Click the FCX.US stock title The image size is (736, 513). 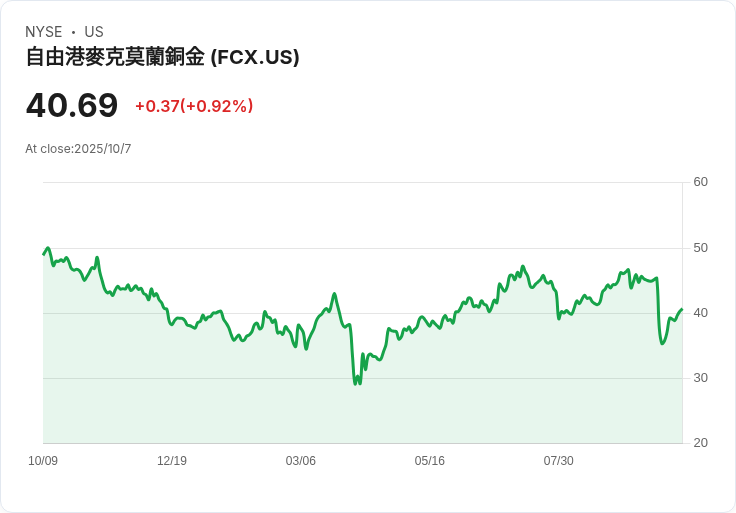point(162,57)
